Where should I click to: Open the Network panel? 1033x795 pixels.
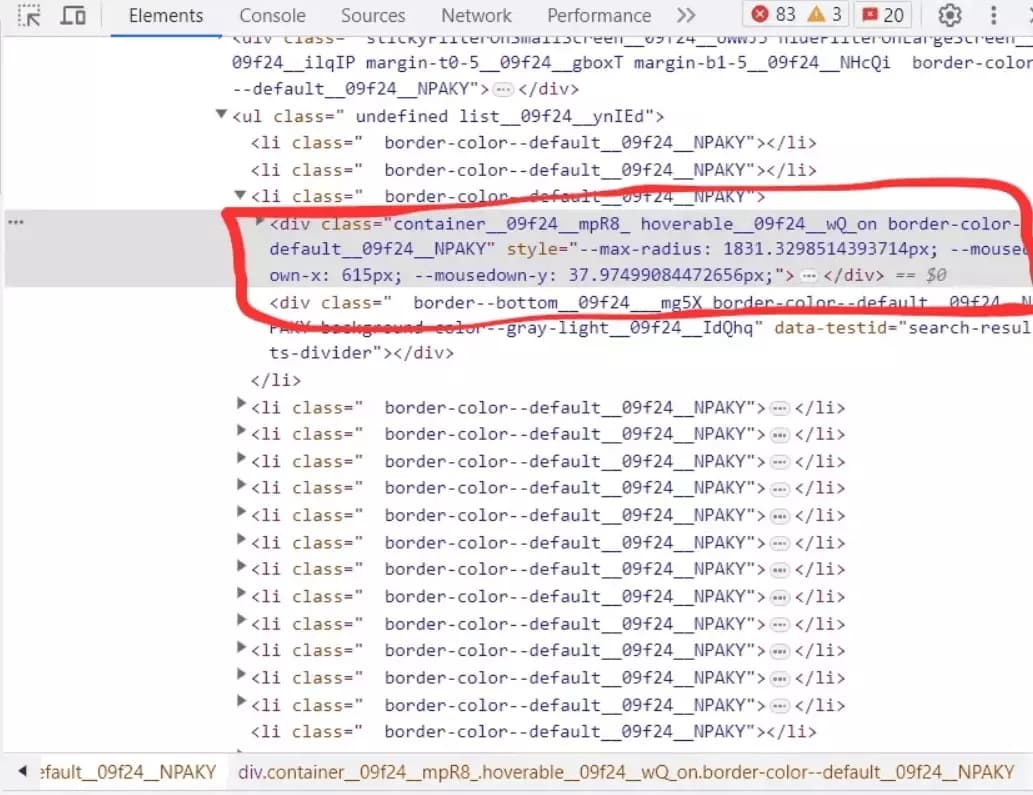(x=476, y=15)
